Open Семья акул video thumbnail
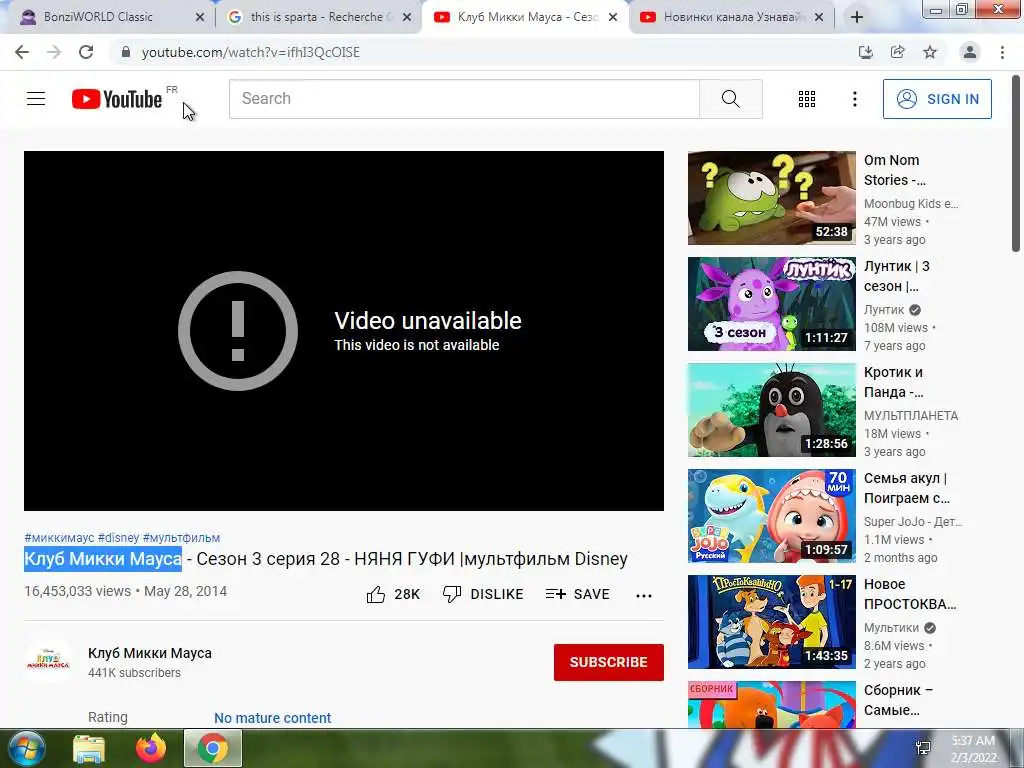The height and width of the screenshot is (768, 1024). tap(771, 516)
